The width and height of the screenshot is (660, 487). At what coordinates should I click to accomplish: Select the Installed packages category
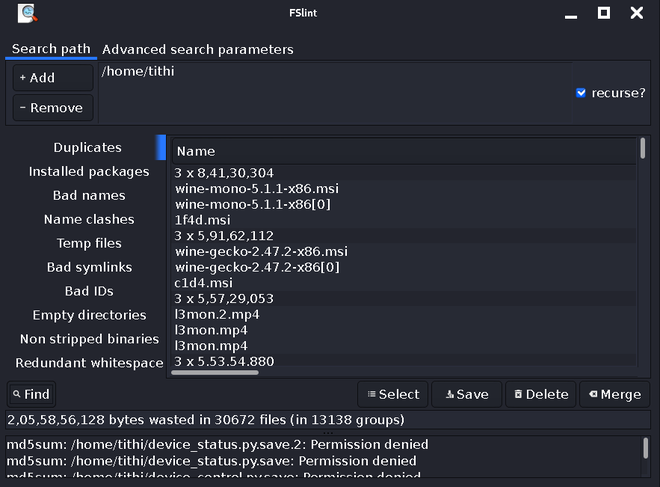click(89, 172)
